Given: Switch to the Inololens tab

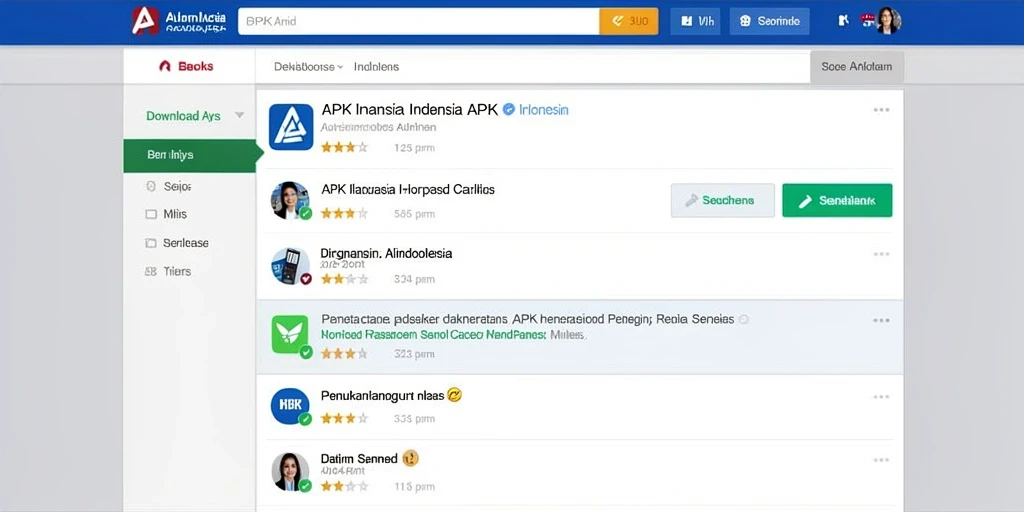Looking at the screenshot, I should click(376, 67).
